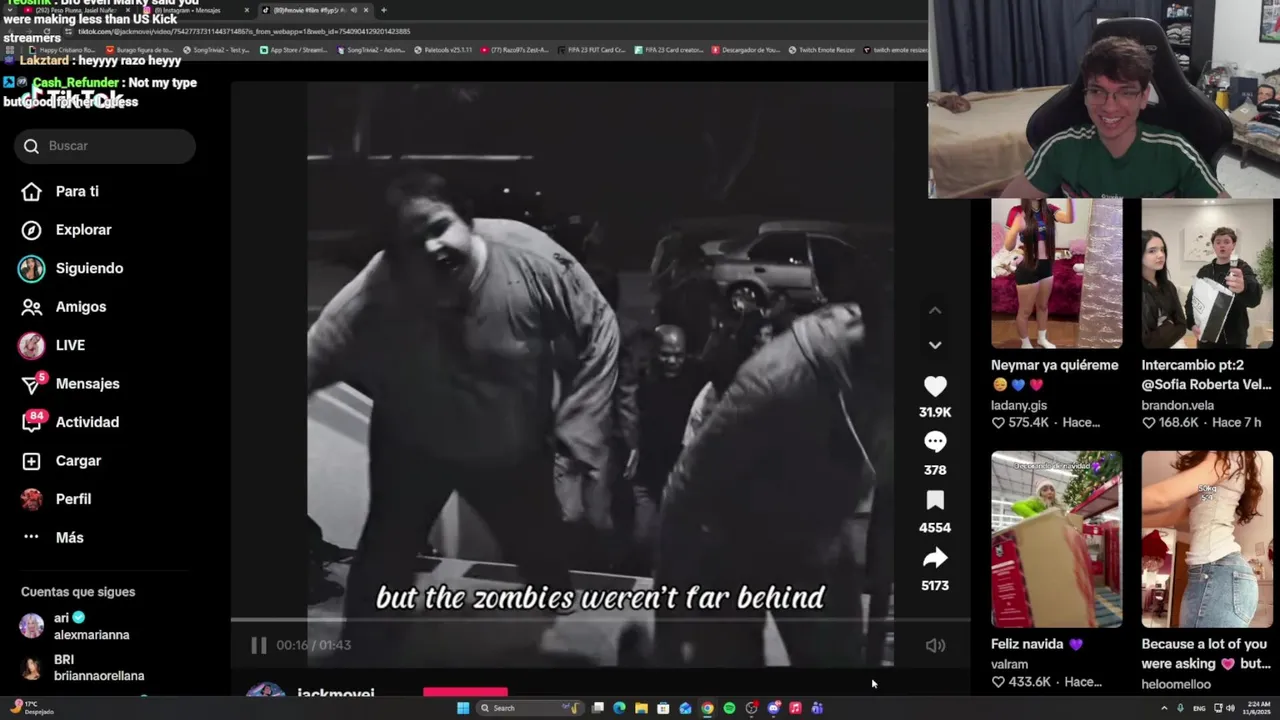Screen dimensions: 1280x720
Task: Open followed account briannaorellana
Action: tap(82, 667)
